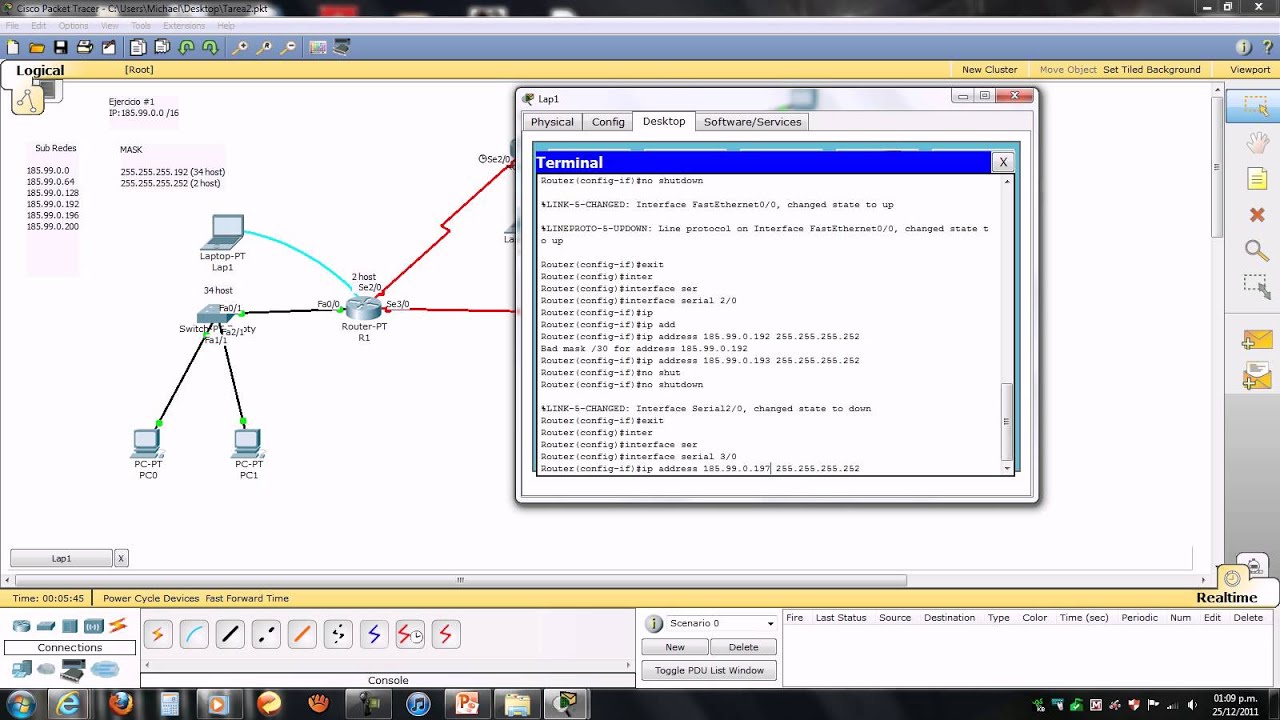Image resolution: width=1280 pixels, height=720 pixels.
Task: Save the network with the floppy icon
Action: click(x=61, y=47)
